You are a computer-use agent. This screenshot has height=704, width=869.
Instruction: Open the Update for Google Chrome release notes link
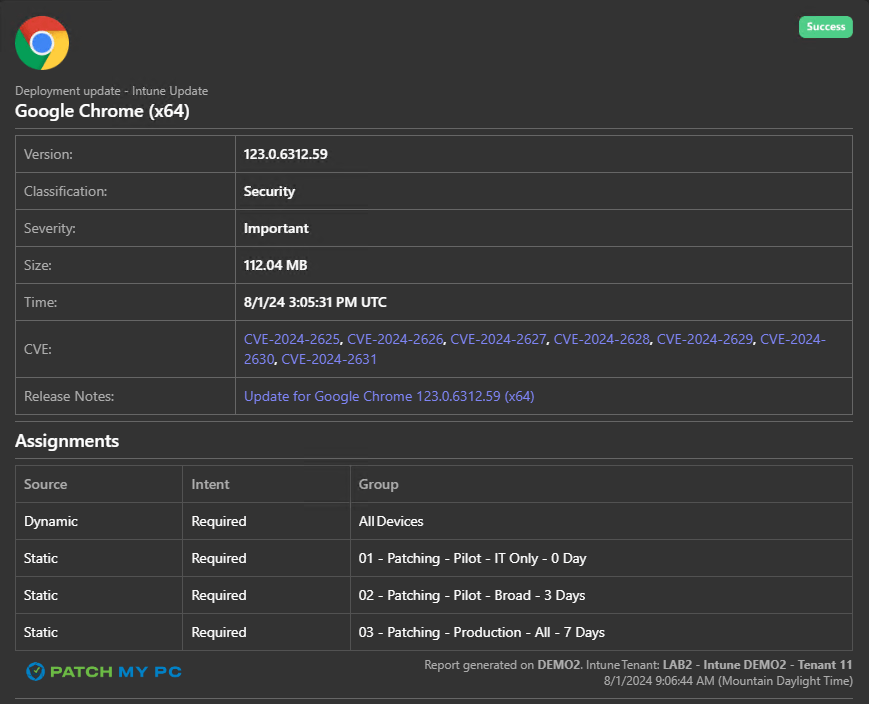click(x=389, y=396)
